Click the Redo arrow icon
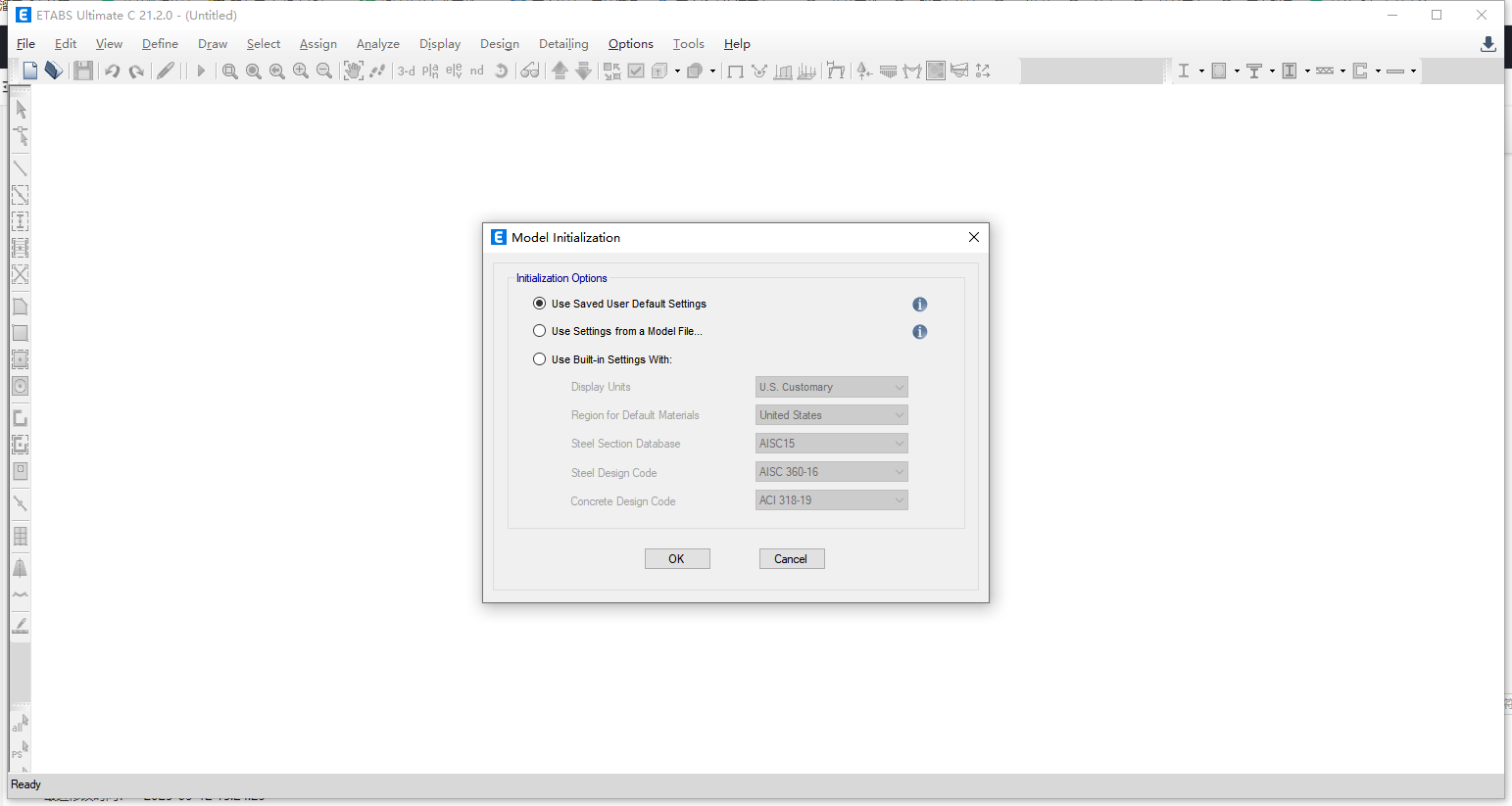This screenshot has width=1512, height=806. (x=136, y=71)
